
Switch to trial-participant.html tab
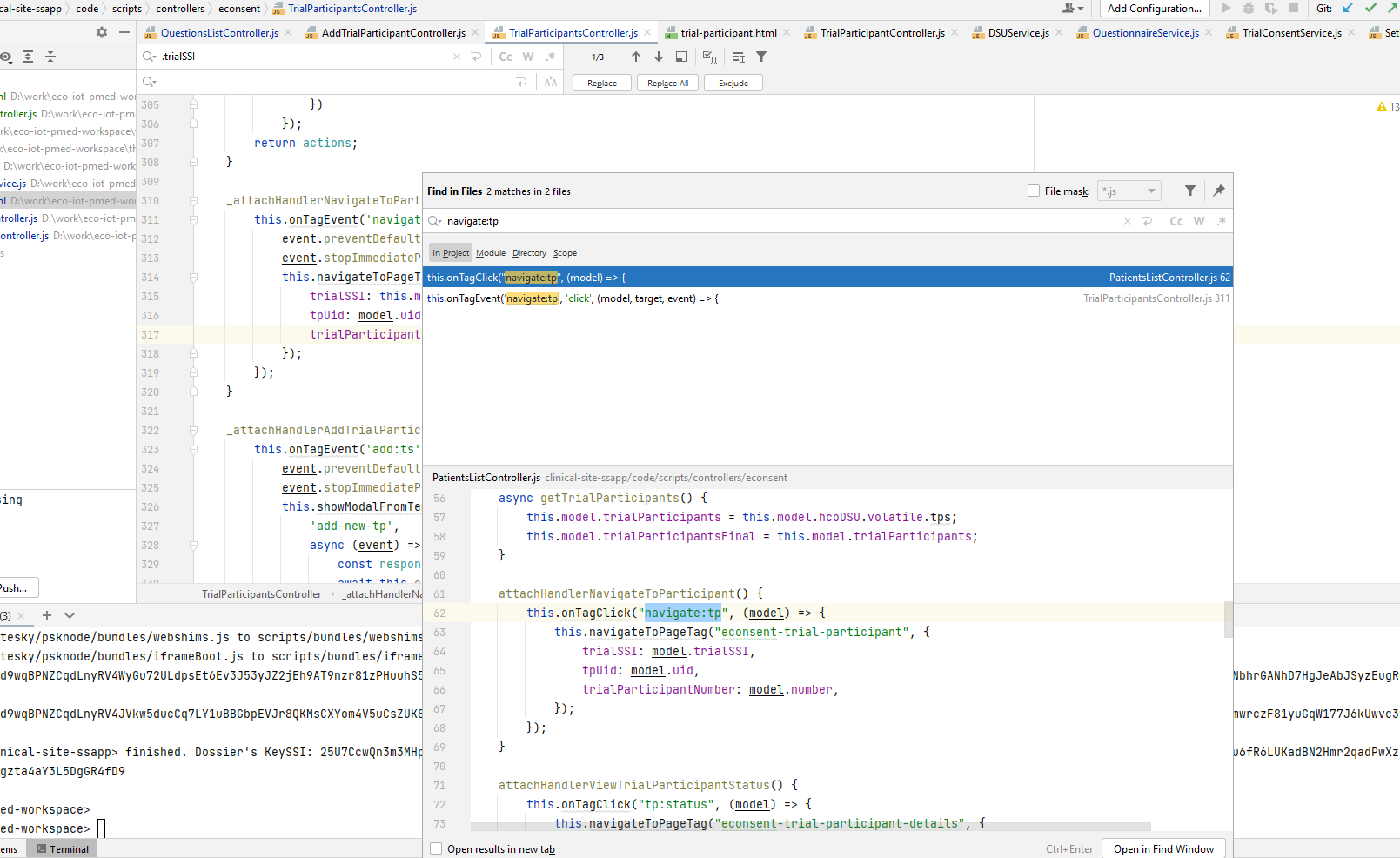(728, 33)
